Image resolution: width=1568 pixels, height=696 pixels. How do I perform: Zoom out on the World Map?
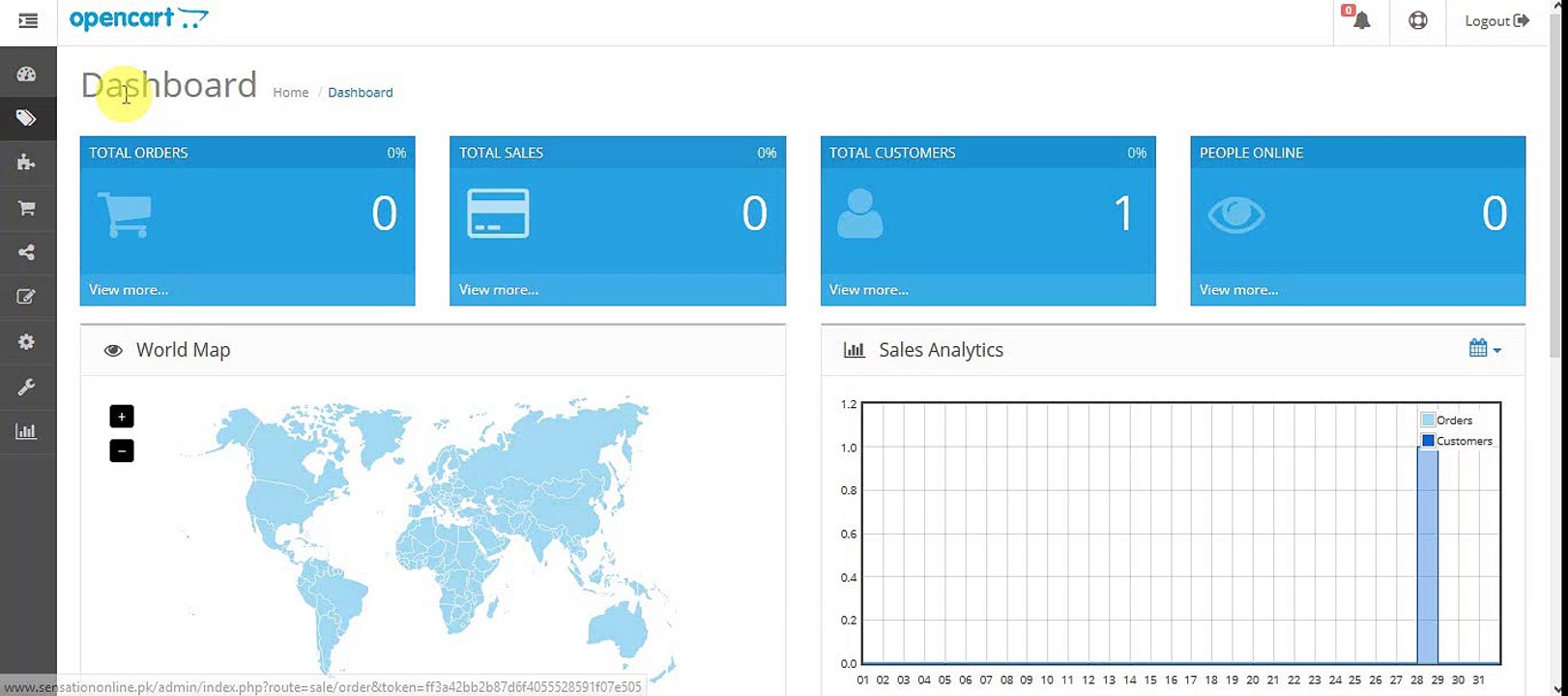point(122,451)
